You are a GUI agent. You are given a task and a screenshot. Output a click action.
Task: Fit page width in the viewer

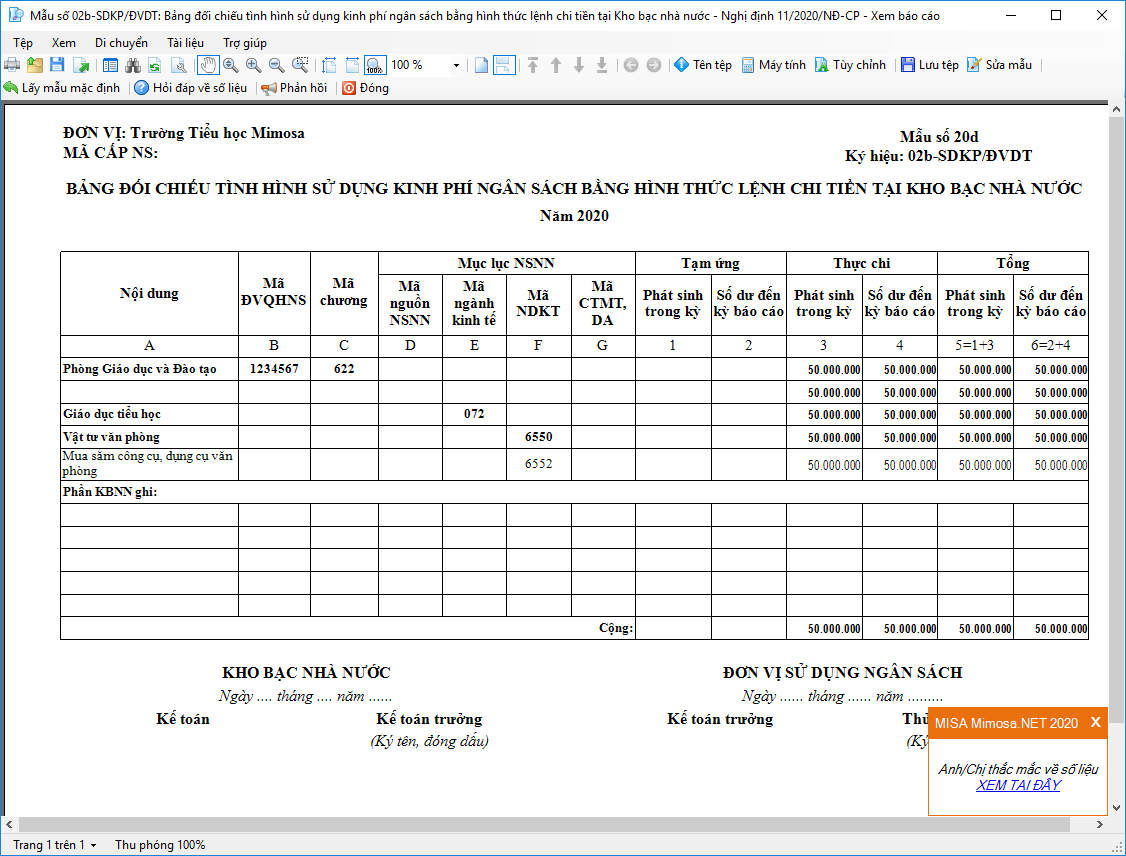coord(352,65)
